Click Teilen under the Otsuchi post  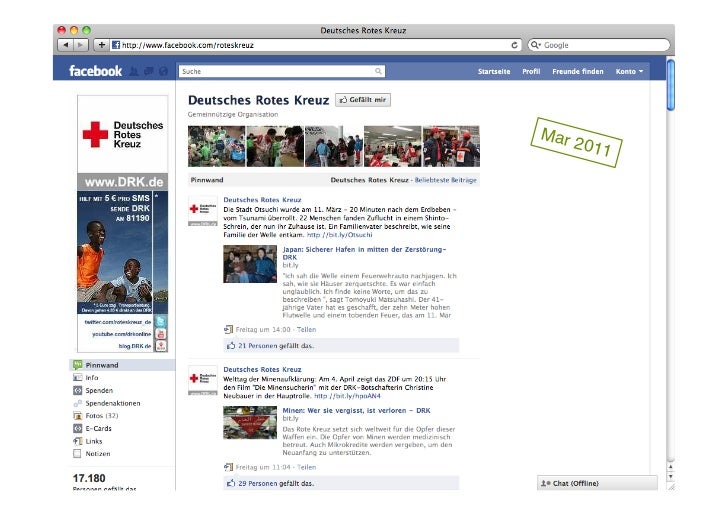(306, 329)
